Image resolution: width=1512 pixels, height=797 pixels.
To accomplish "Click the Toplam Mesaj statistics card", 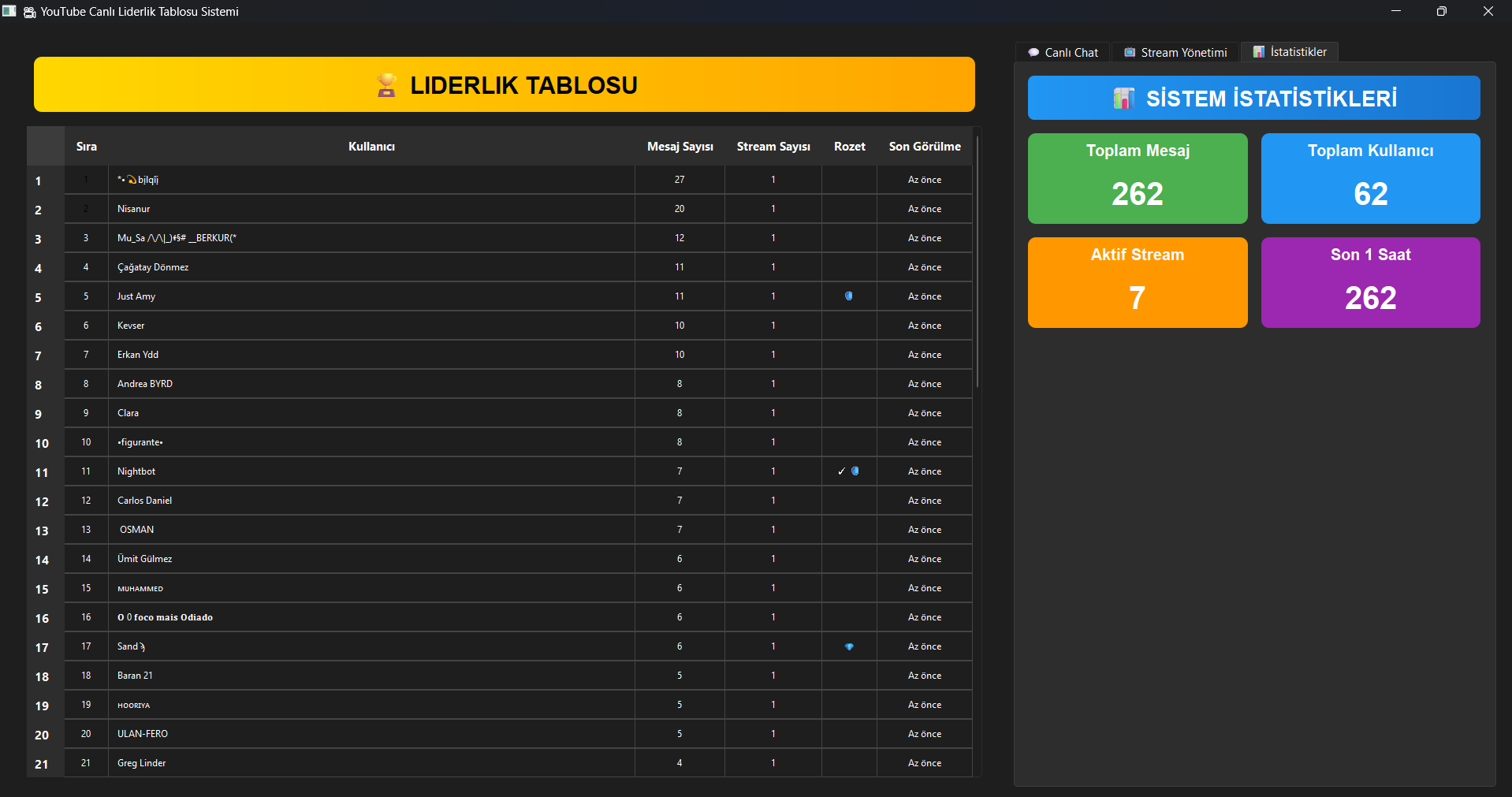I will [1138, 178].
